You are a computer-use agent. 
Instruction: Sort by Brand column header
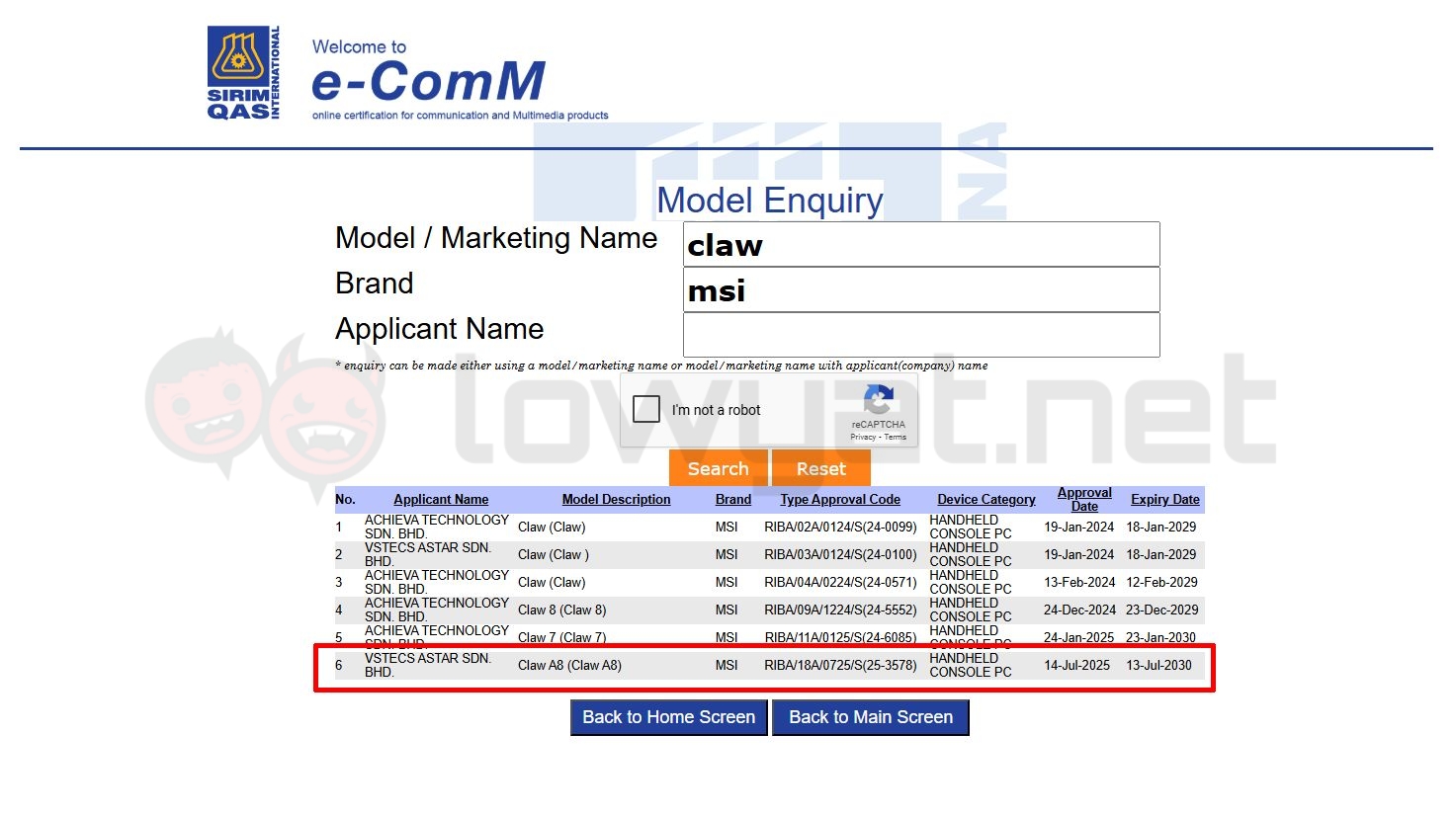pyautogui.click(x=733, y=500)
